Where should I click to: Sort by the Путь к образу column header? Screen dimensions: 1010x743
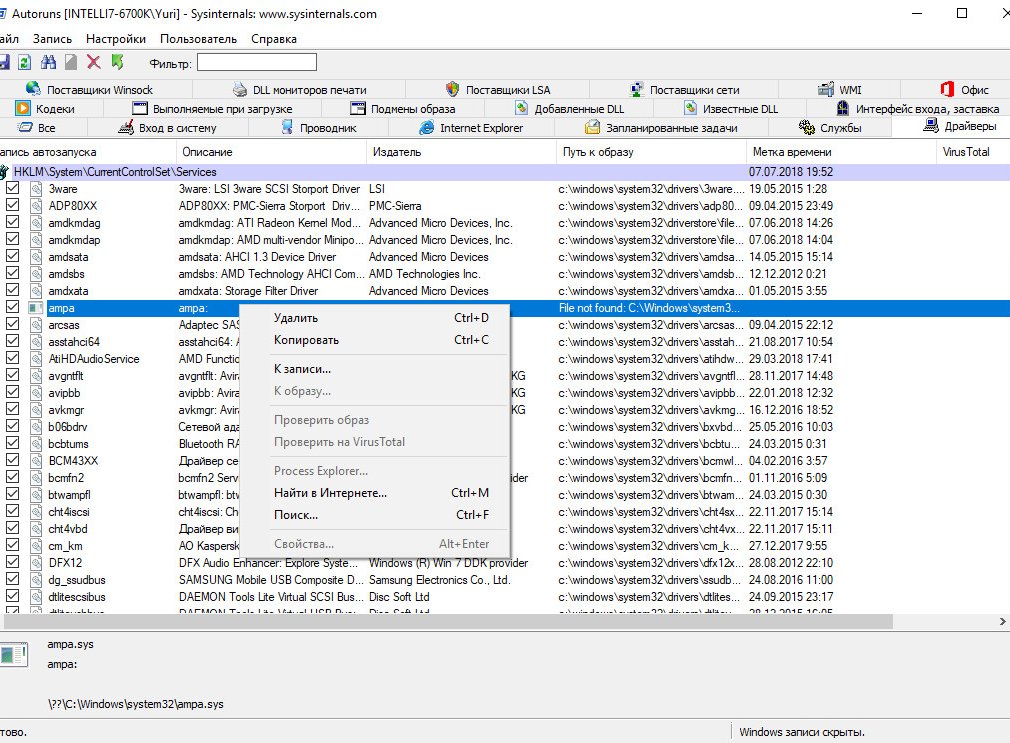coord(651,152)
